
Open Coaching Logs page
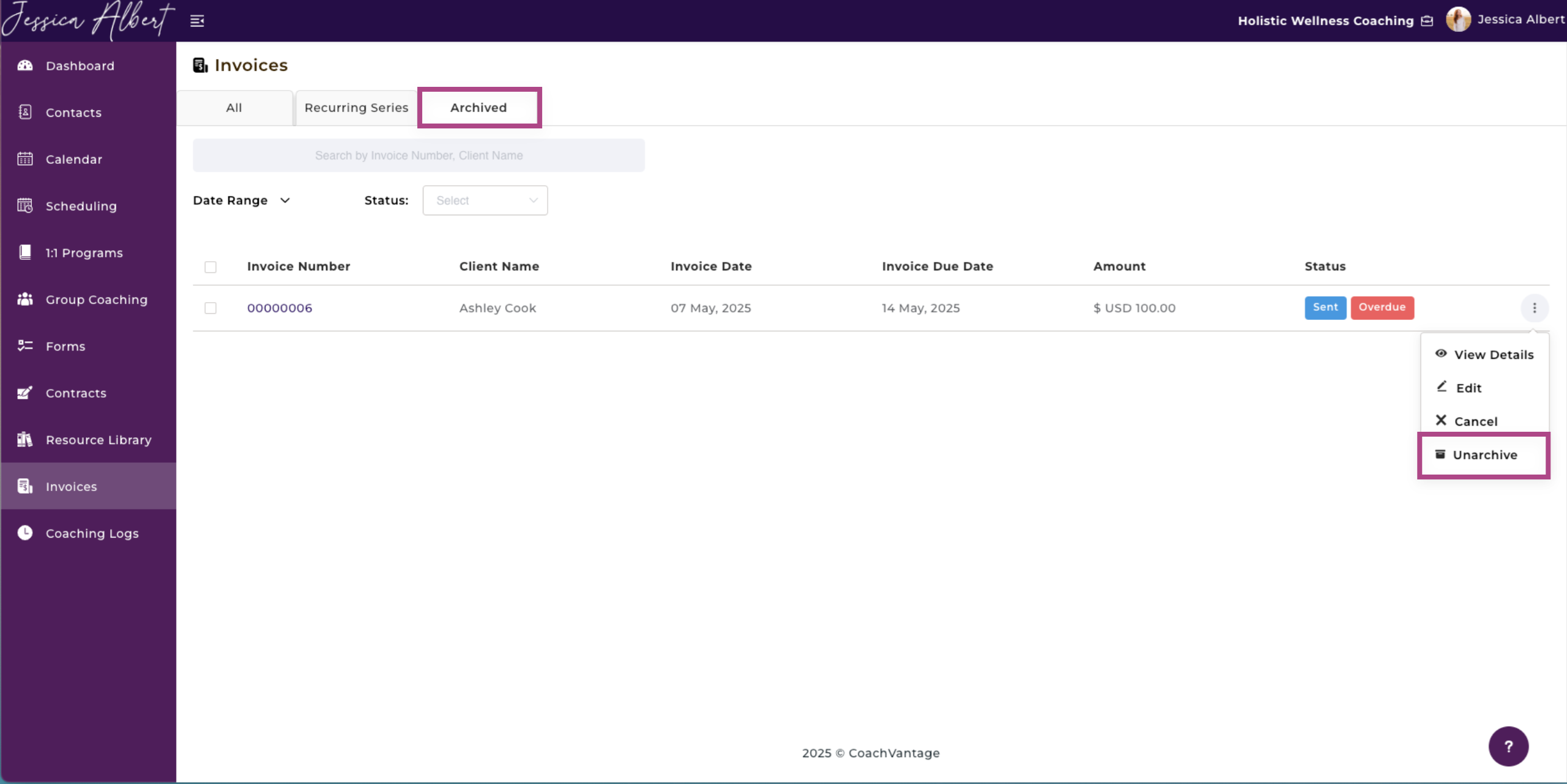click(89, 533)
